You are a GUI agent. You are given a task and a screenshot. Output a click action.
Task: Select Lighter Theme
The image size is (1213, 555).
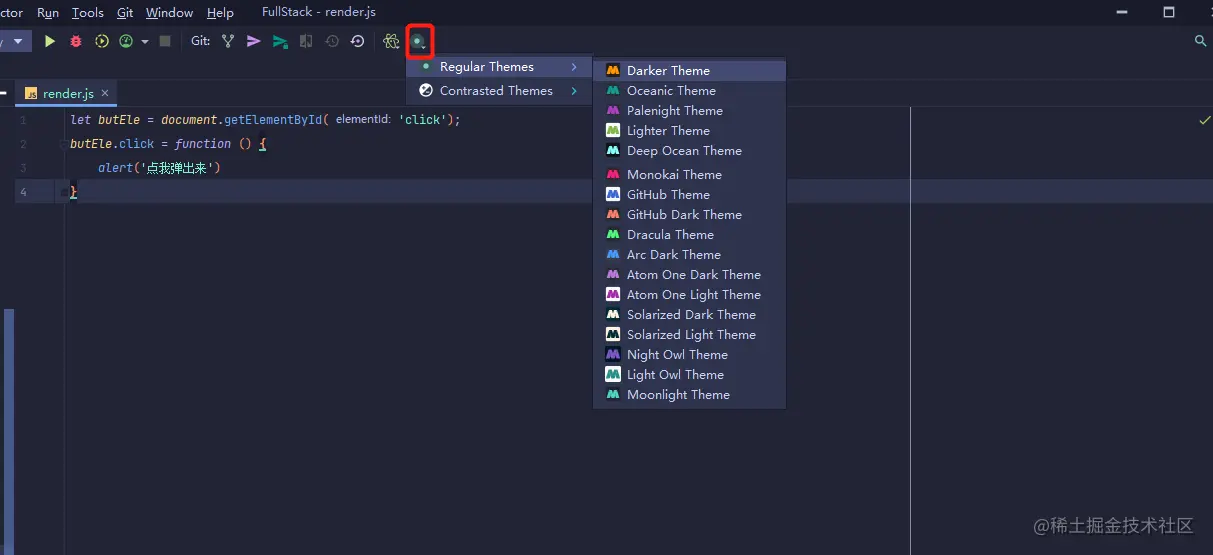(689, 131)
